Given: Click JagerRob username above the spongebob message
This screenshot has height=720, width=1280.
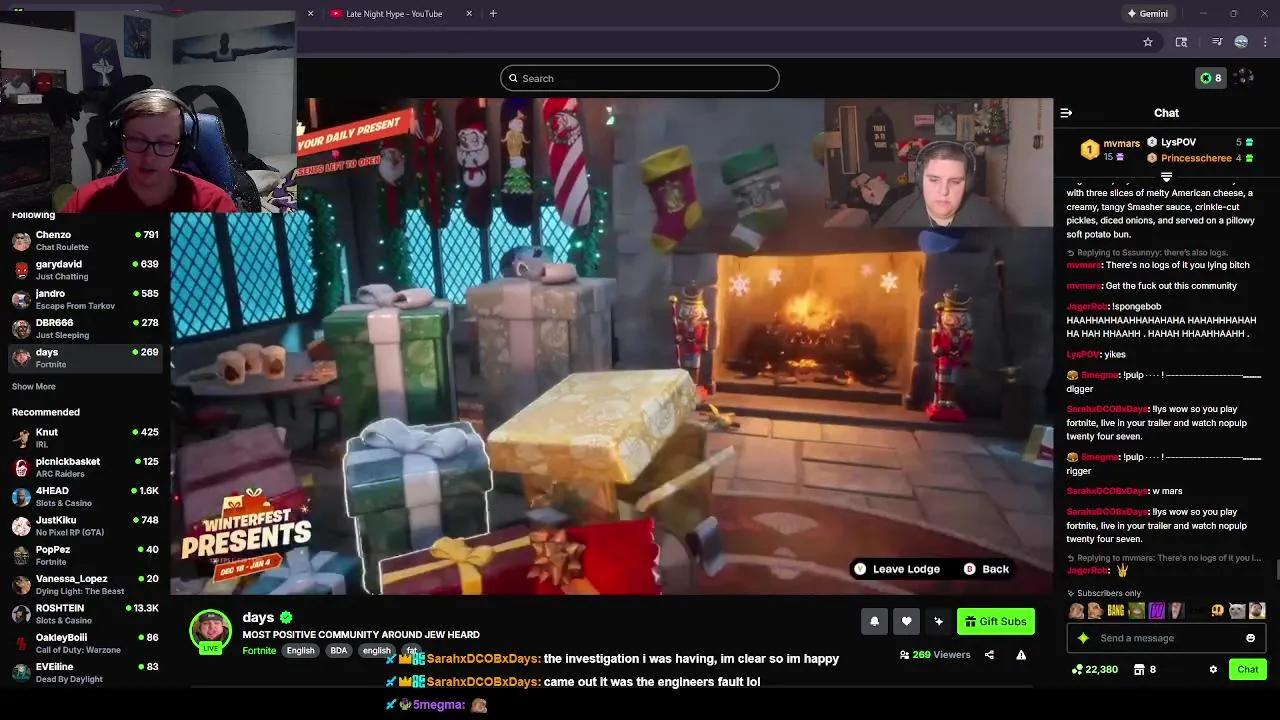Looking at the screenshot, I should (x=1087, y=306).
